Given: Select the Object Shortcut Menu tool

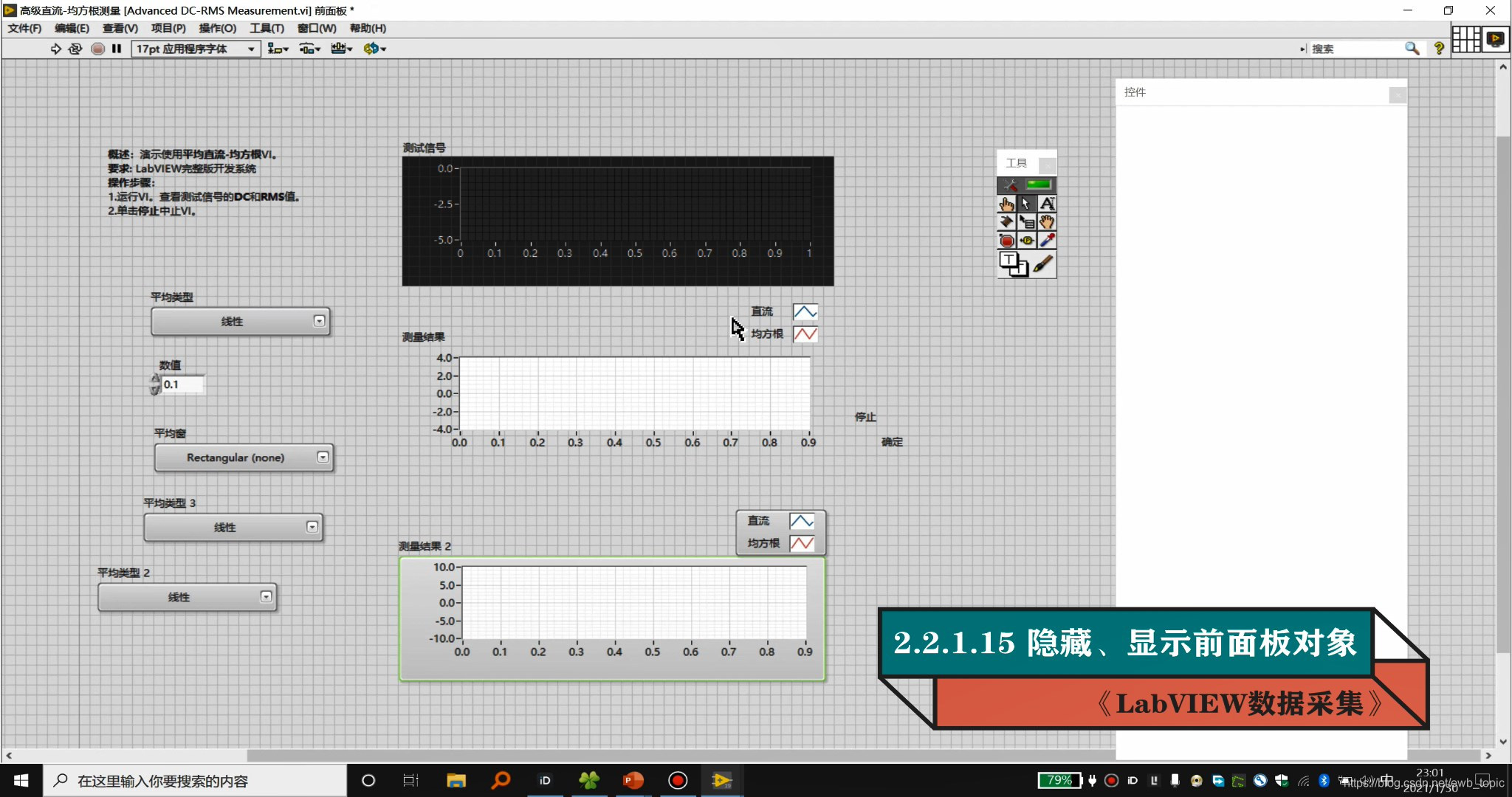Looking at the screenshot, I should (1026, 222).
